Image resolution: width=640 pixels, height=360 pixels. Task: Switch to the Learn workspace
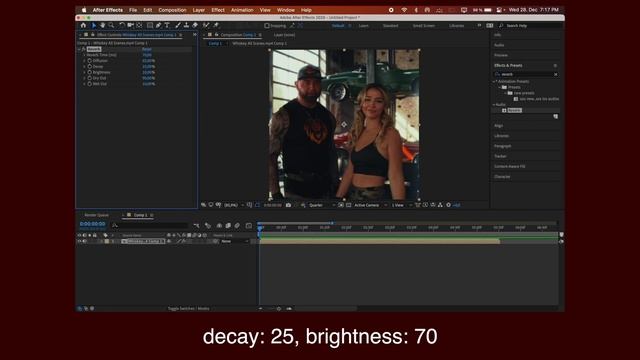363,25
